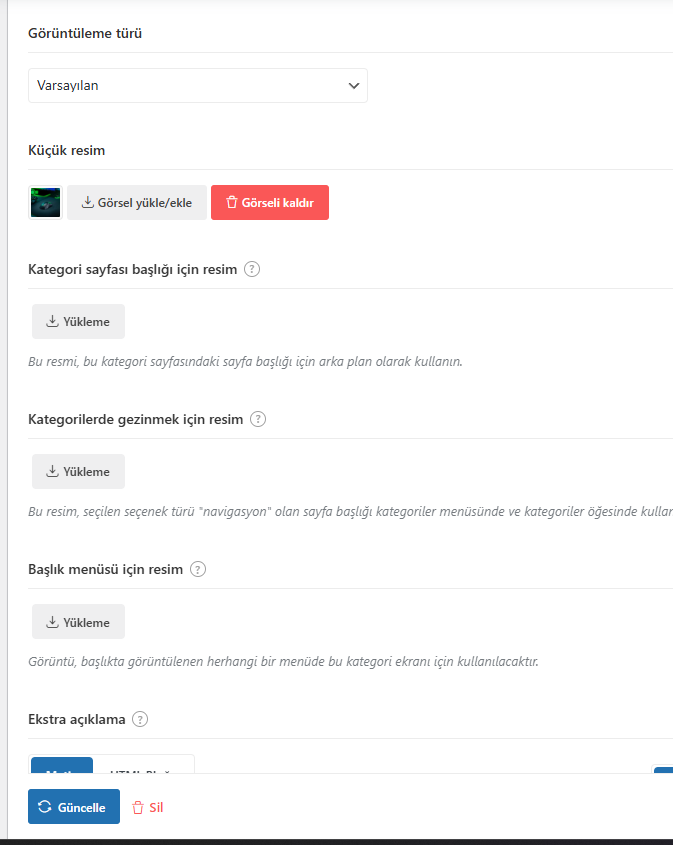Click help icon next to Kategorilerde gezinmek için resim
The width and height of the screenshot is (673, 845).
point(258,419)
